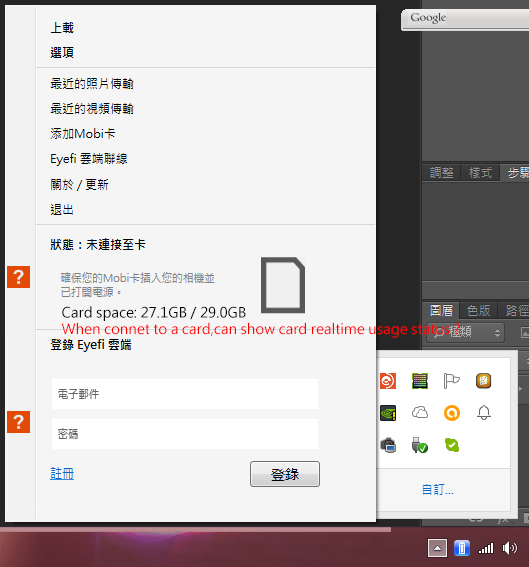
Task: Click the 密碼 password field
Action: 185,434
